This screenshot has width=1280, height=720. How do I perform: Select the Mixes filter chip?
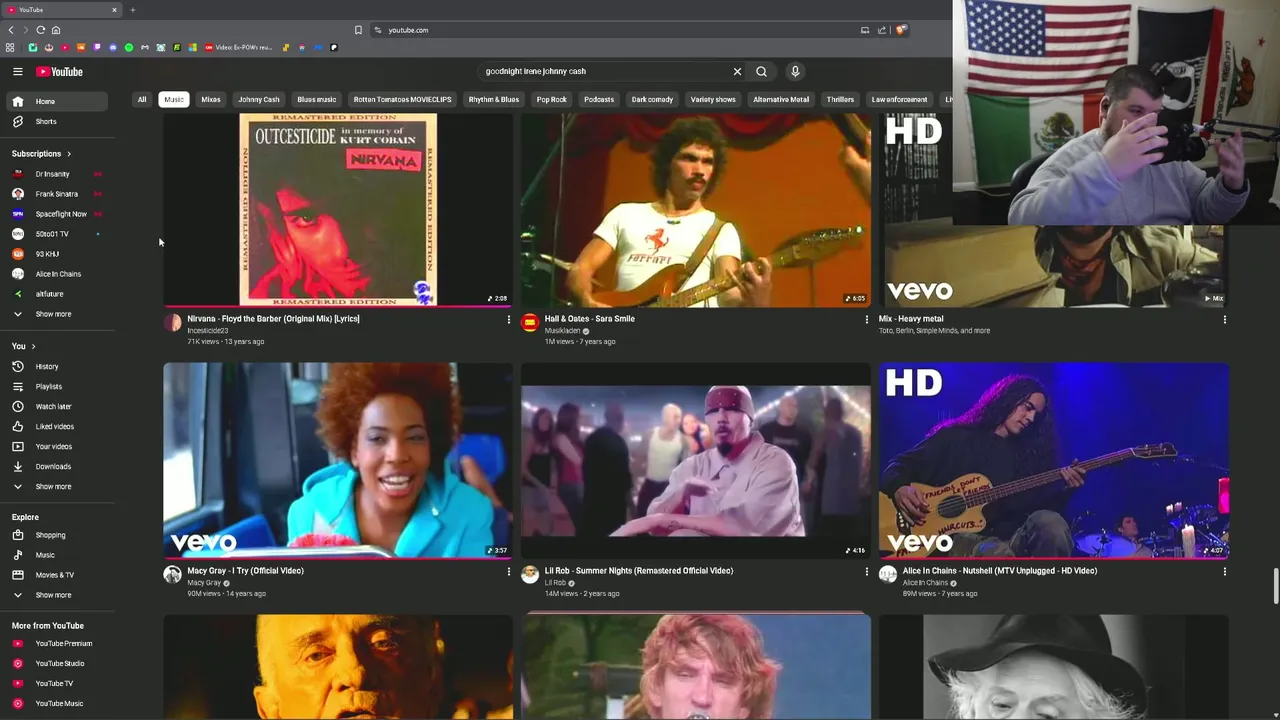211,99
